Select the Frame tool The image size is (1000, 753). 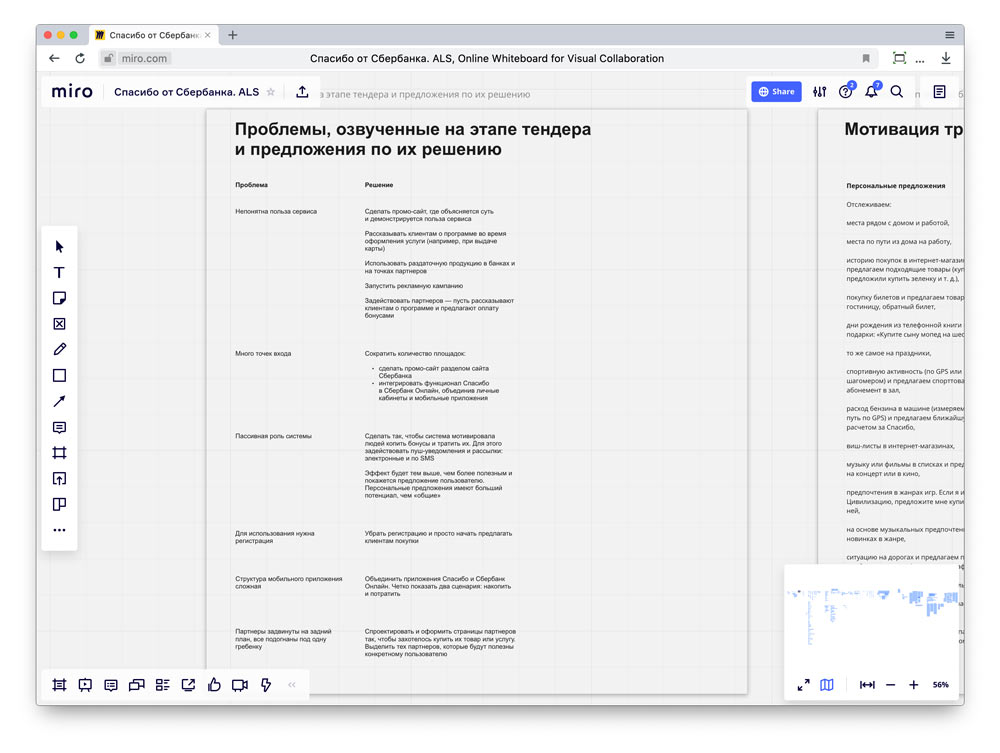(59, 452)
